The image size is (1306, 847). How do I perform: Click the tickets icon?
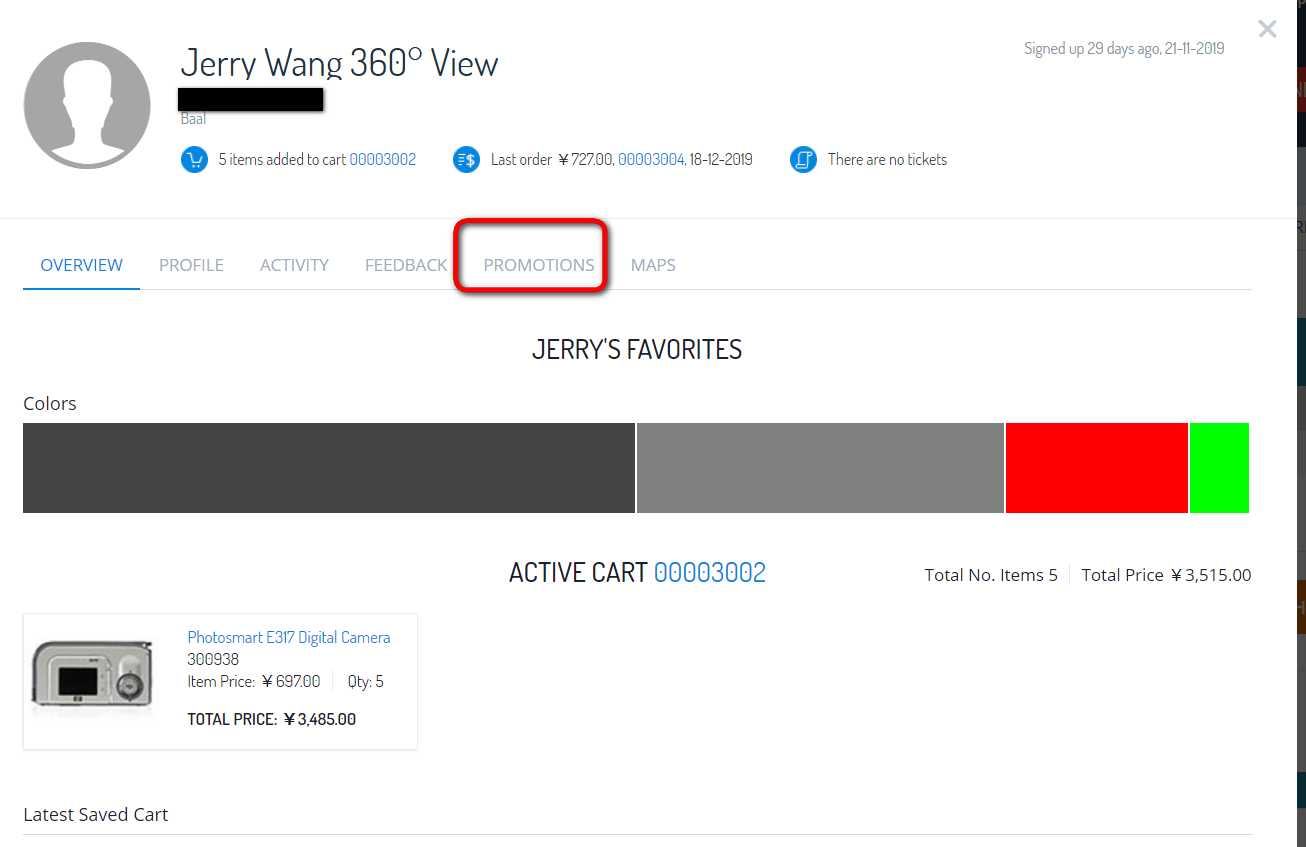click(803, 159)
